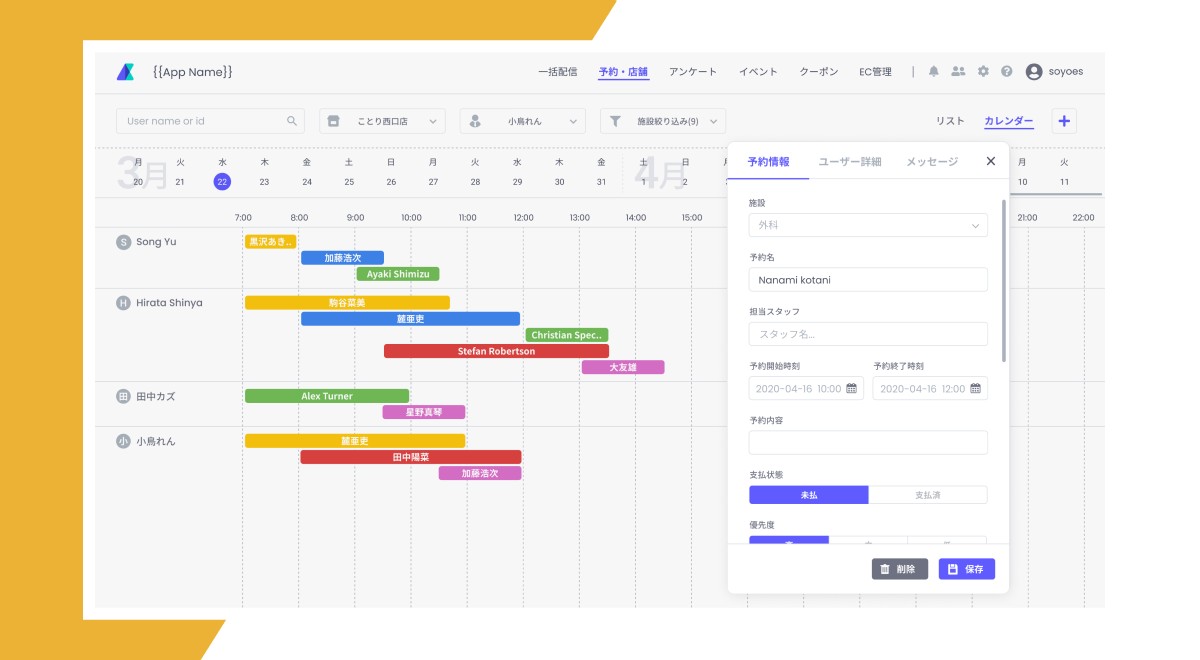This screenshot has height=660, width=1200.
Task: Switch view to リスト
Action: pos(950,121)
